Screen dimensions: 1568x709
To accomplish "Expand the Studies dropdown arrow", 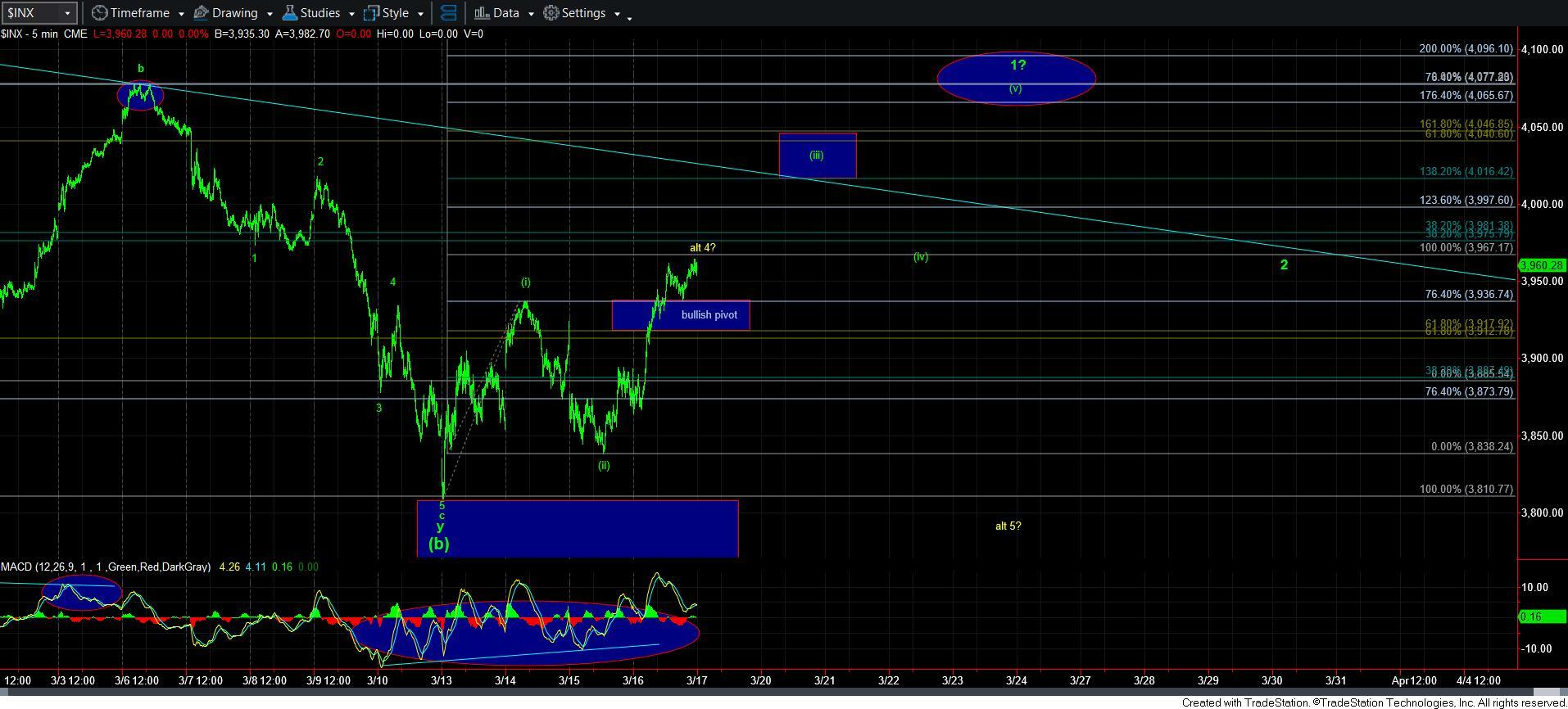I will point(351,14).
